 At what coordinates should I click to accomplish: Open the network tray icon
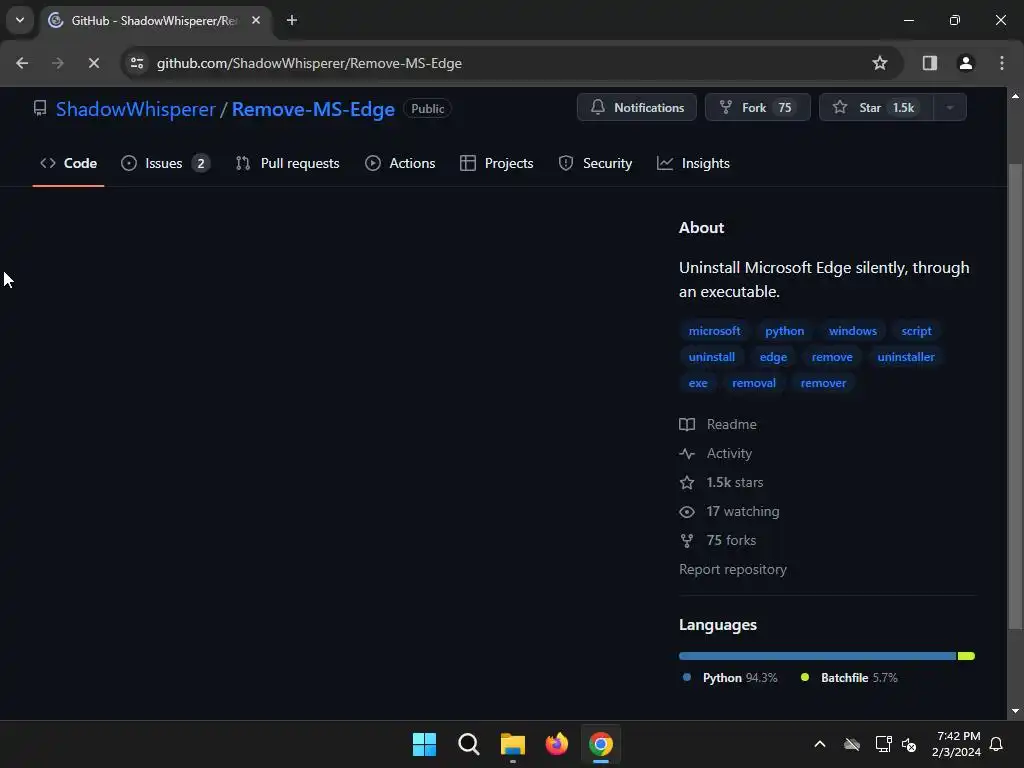(883, 744)
